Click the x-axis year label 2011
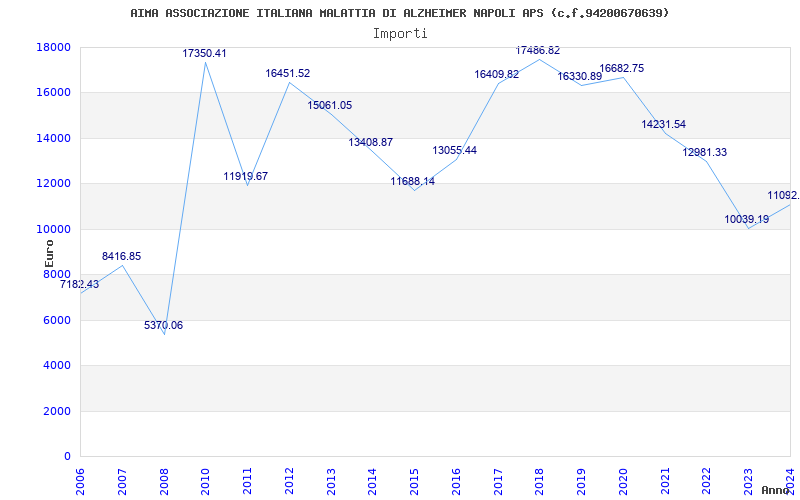Image resolution: width=800 pixels, height=500 pixels. (247, 482)
